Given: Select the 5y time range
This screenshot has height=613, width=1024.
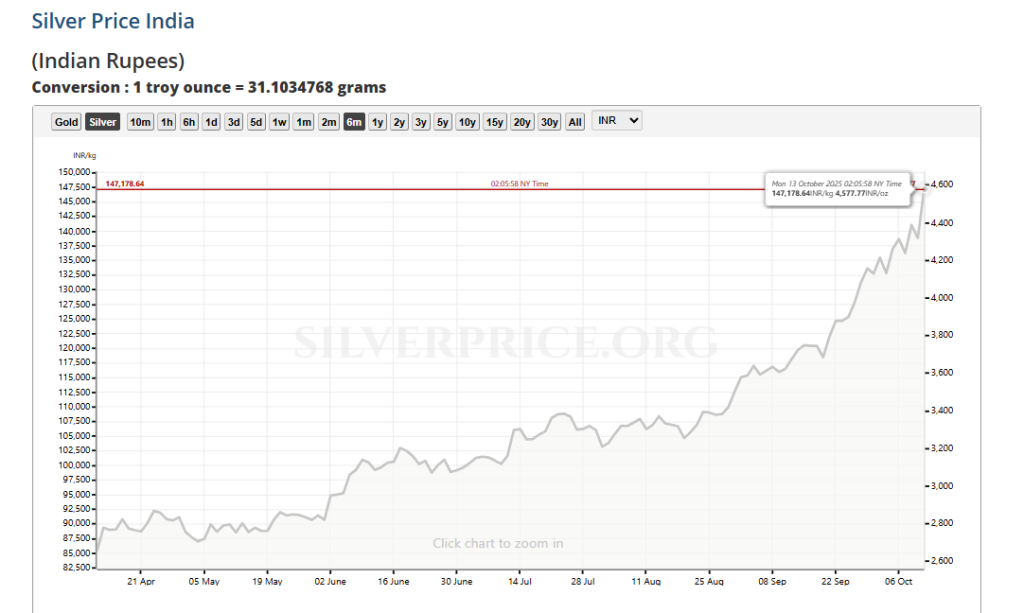Looking at the screenshot, I should coord(443,122).
